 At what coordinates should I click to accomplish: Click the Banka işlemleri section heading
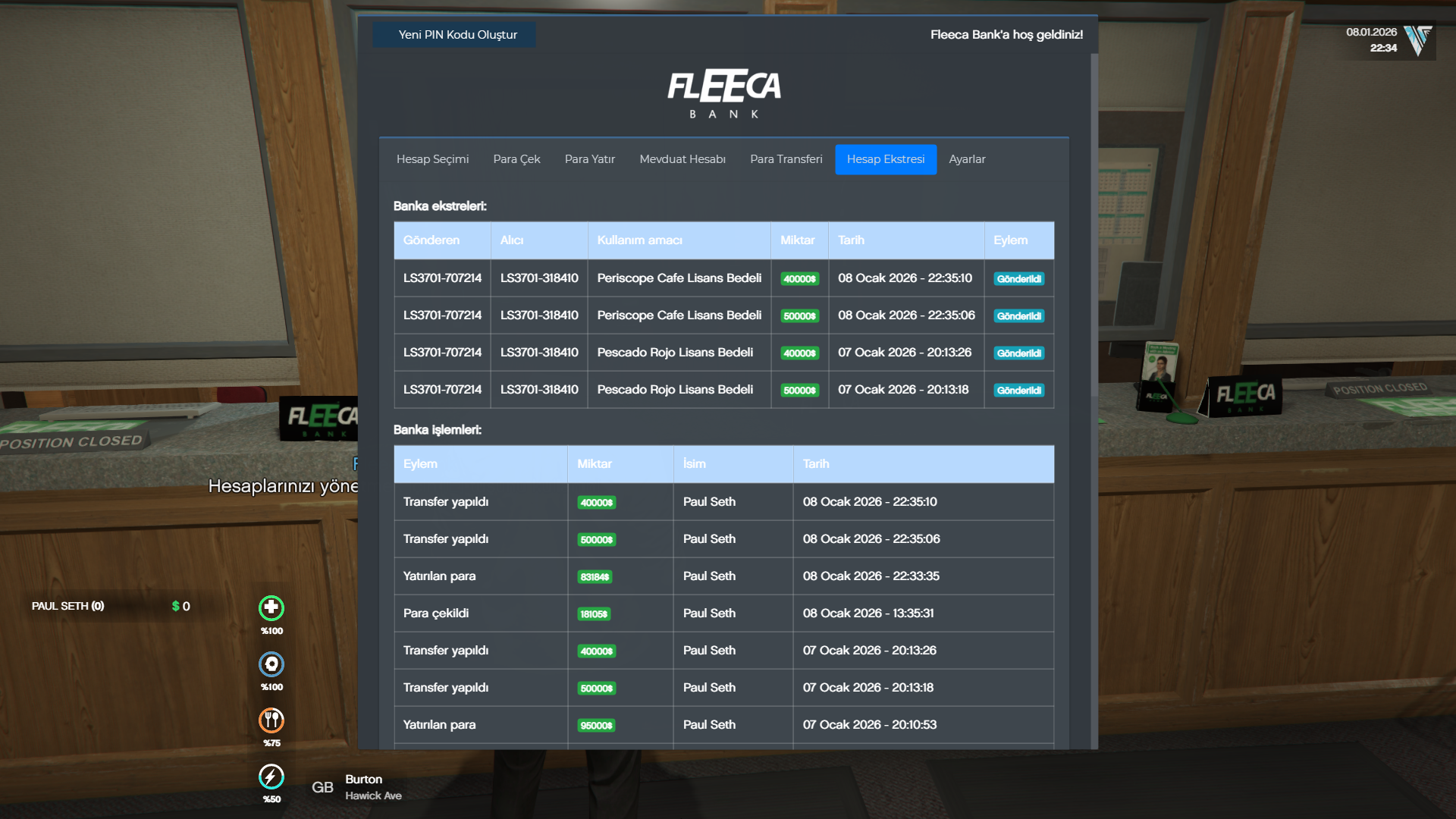pyautogui.click(x=438, y=430)
